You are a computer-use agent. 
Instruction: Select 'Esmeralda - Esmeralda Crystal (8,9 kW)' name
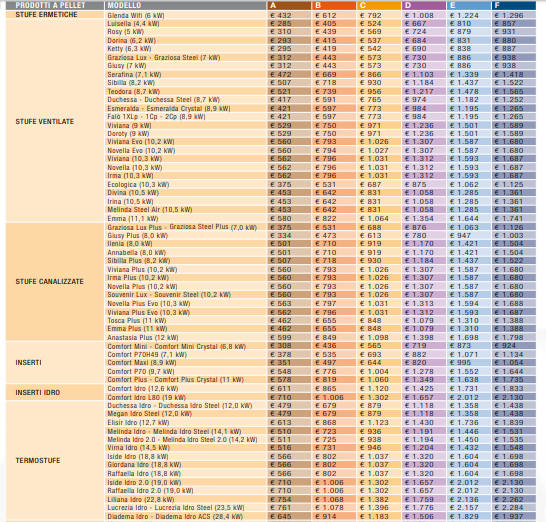pos(169,109)
